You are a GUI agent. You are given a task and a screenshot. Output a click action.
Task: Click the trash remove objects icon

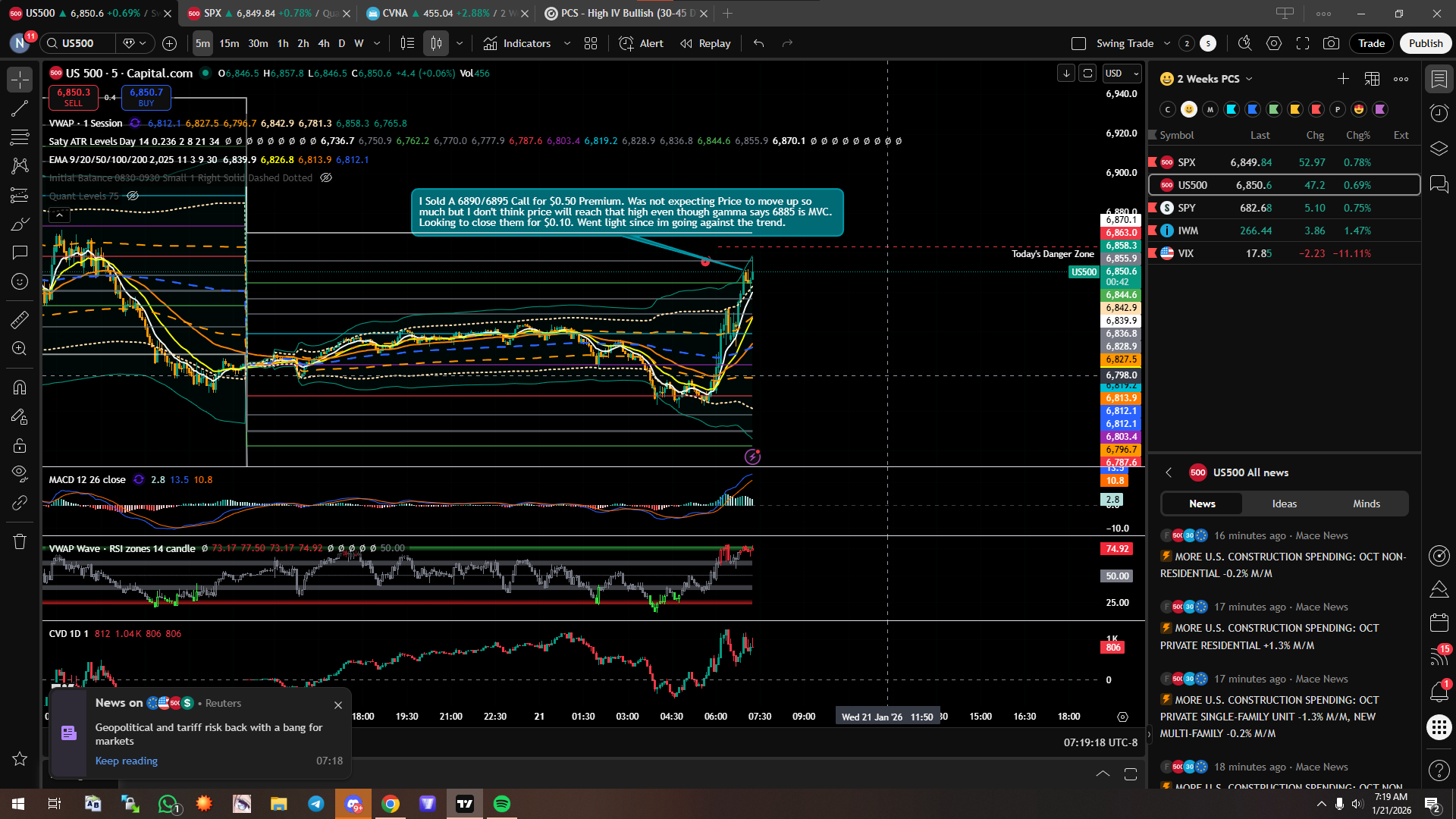tap(20, 541)
